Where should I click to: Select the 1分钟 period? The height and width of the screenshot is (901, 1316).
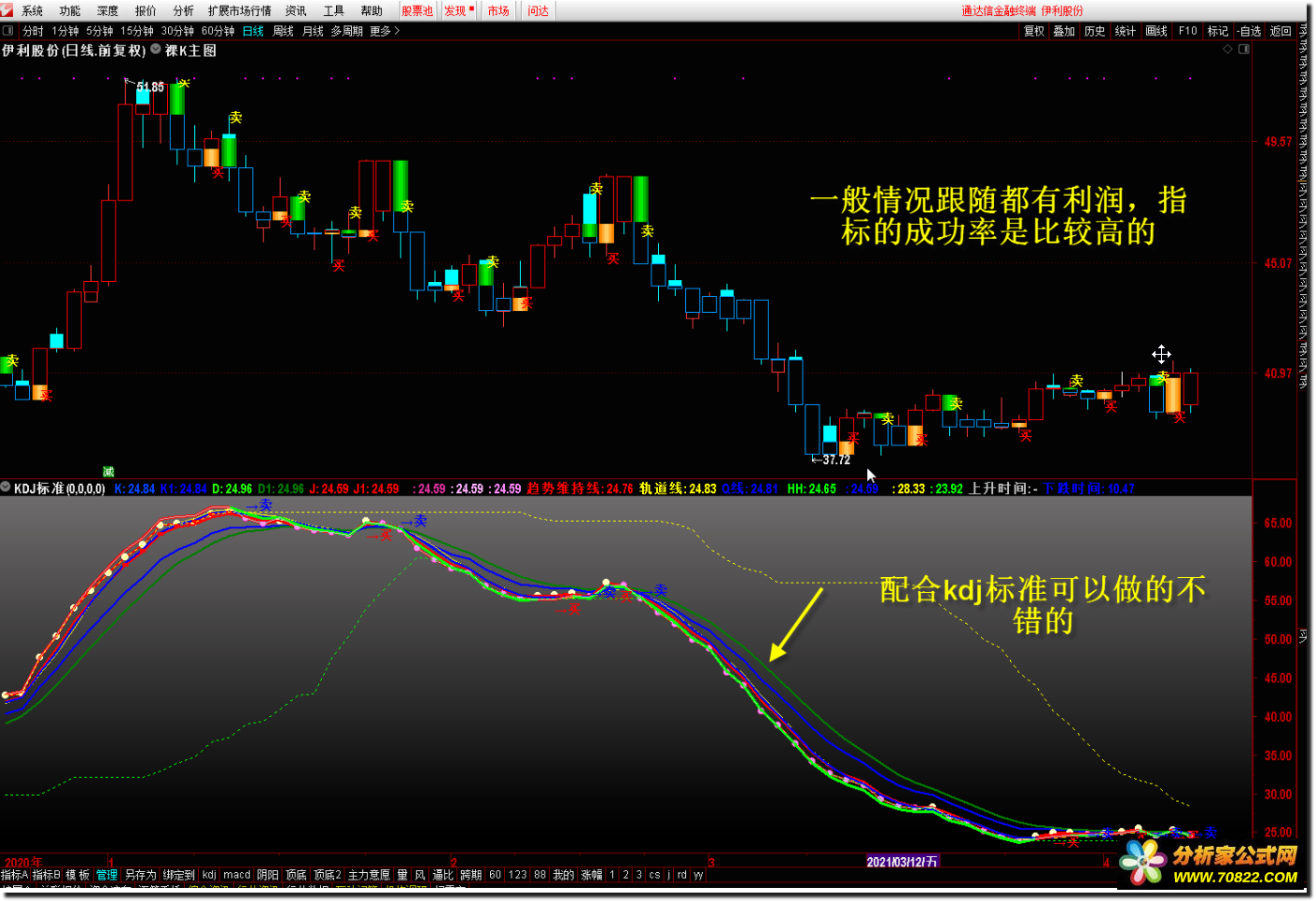[x=65, y=31]
